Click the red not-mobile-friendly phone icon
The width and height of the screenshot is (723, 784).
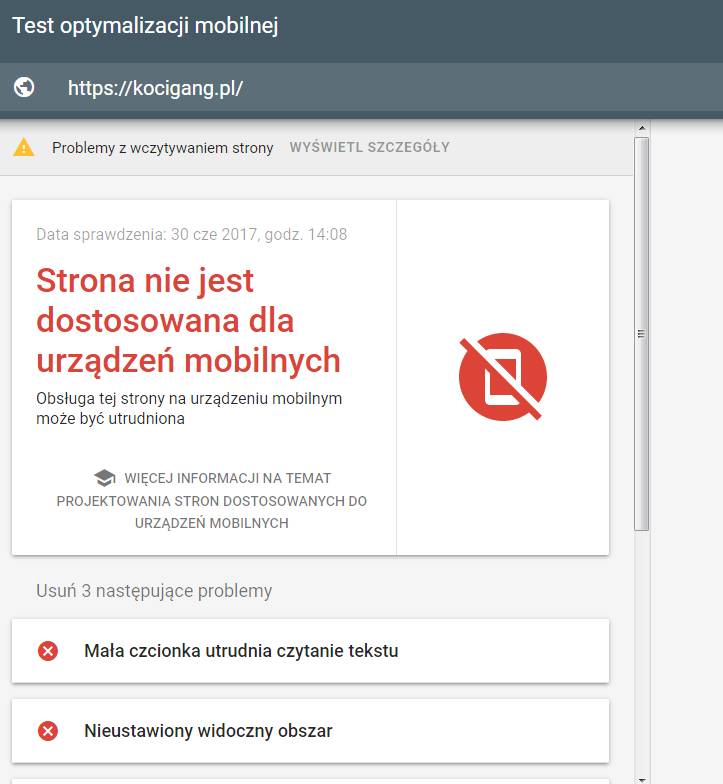click(x=502, y=377)
